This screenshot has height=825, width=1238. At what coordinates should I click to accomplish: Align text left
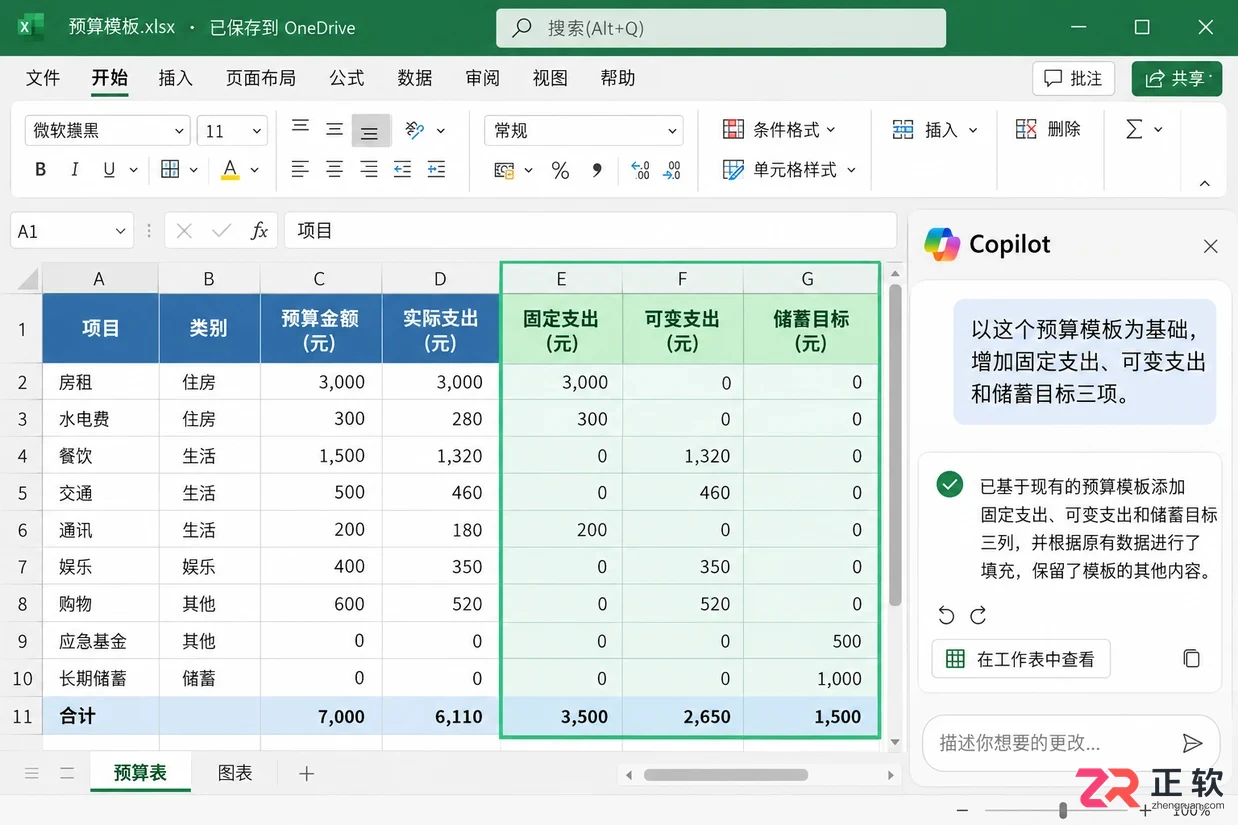(300, 170)
